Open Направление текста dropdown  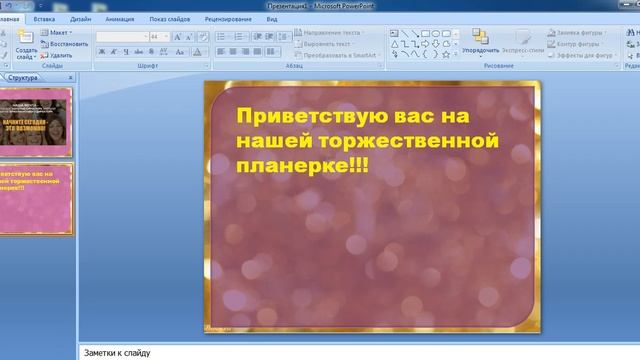329,32
